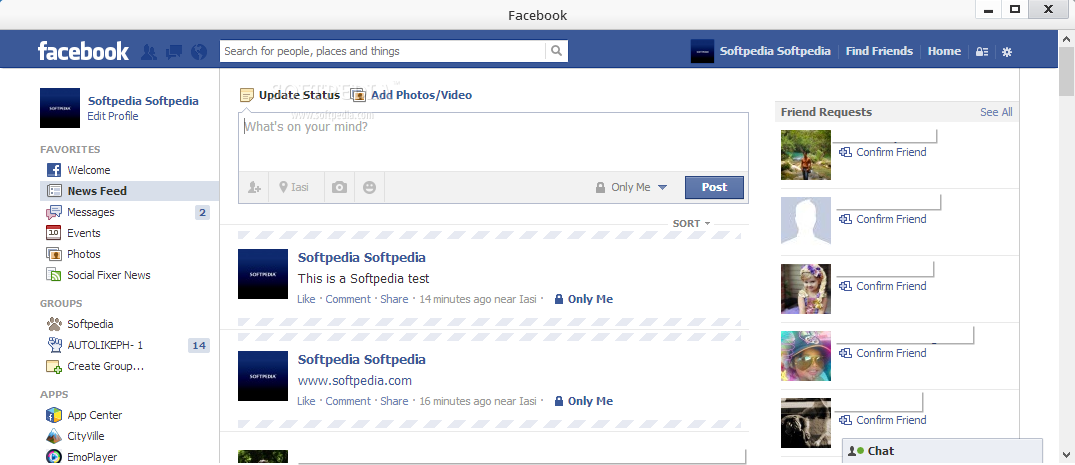Open Messages in sidebar

(90, 213)
